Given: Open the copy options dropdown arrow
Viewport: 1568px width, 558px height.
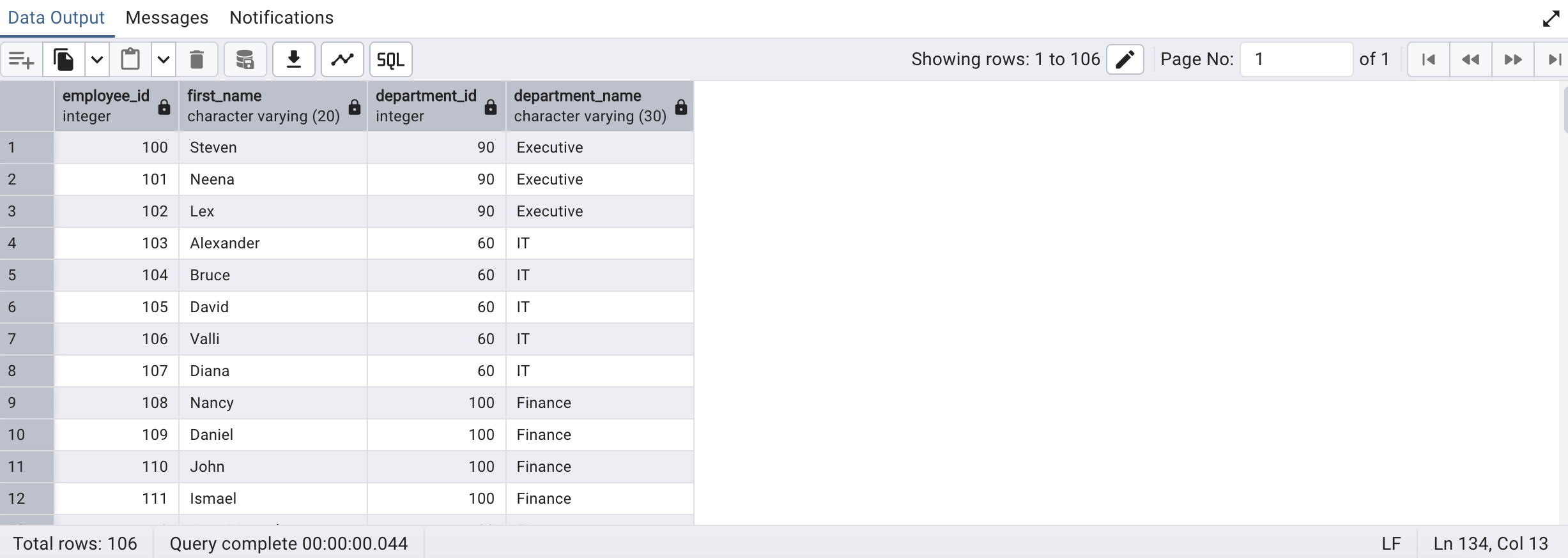Looking at the screenshot, I should point(97,60).
